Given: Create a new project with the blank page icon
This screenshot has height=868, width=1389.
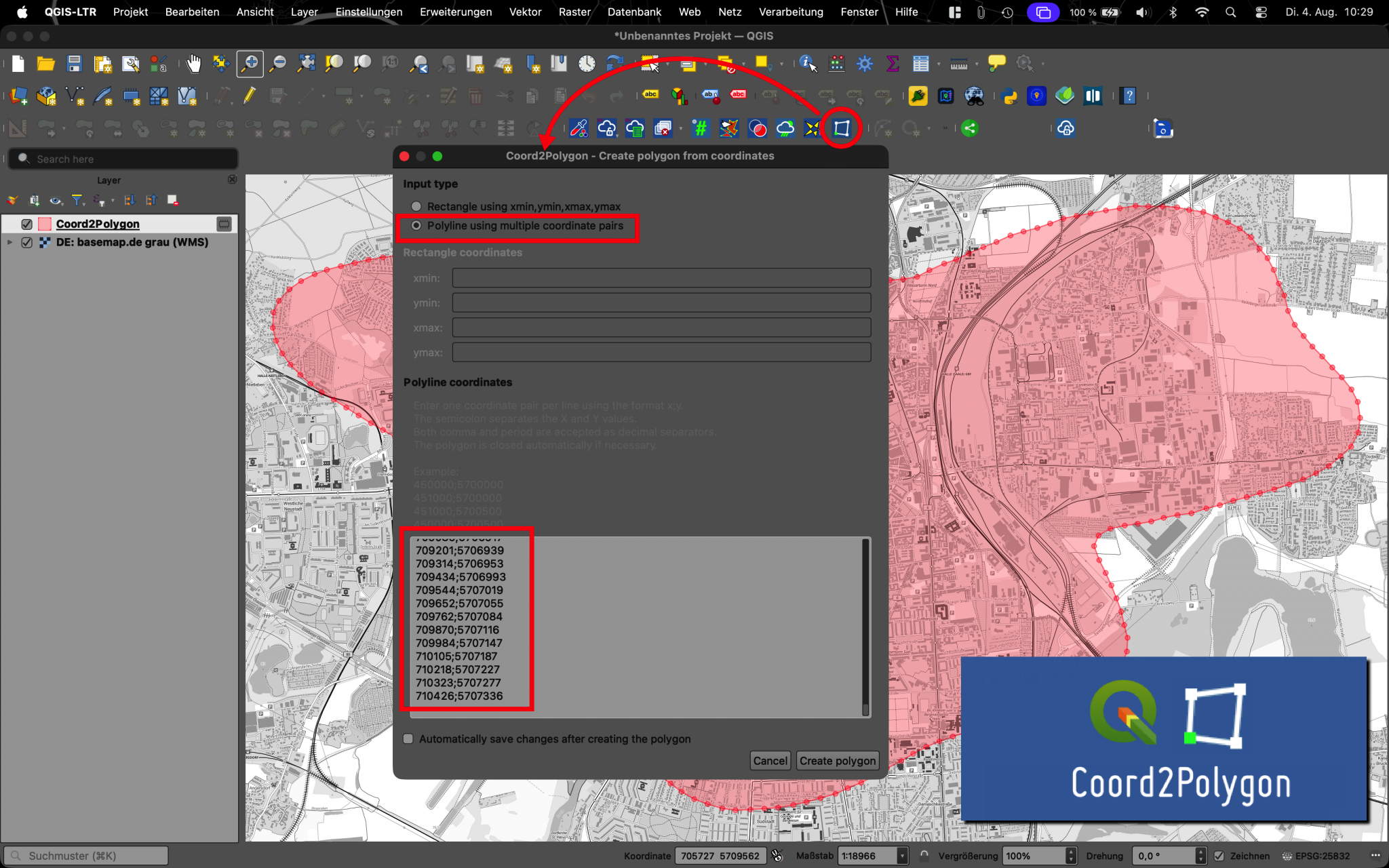Looking at the screenshot, I should 18,64.
